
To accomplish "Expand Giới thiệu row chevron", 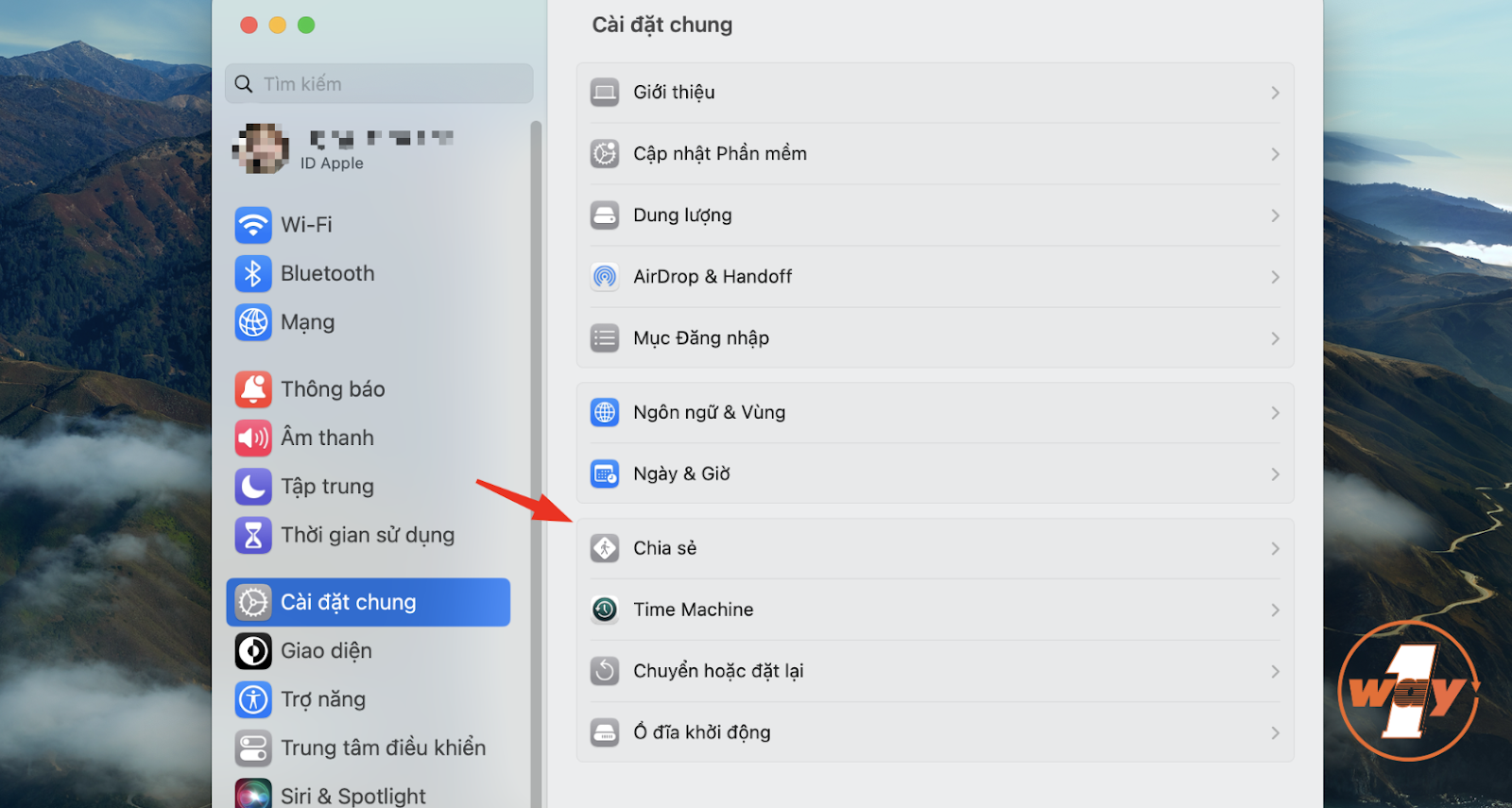I will pyautogui.click(x=1275, y=93).
